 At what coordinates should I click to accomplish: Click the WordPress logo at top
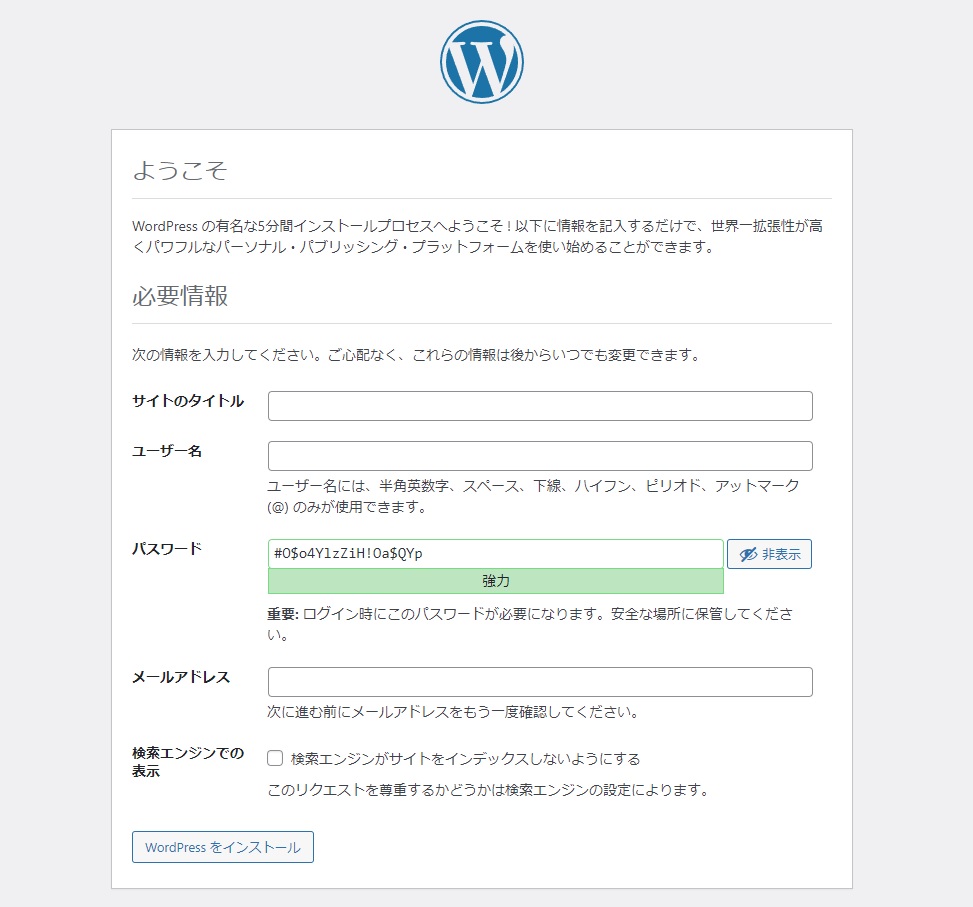(481, 62)
